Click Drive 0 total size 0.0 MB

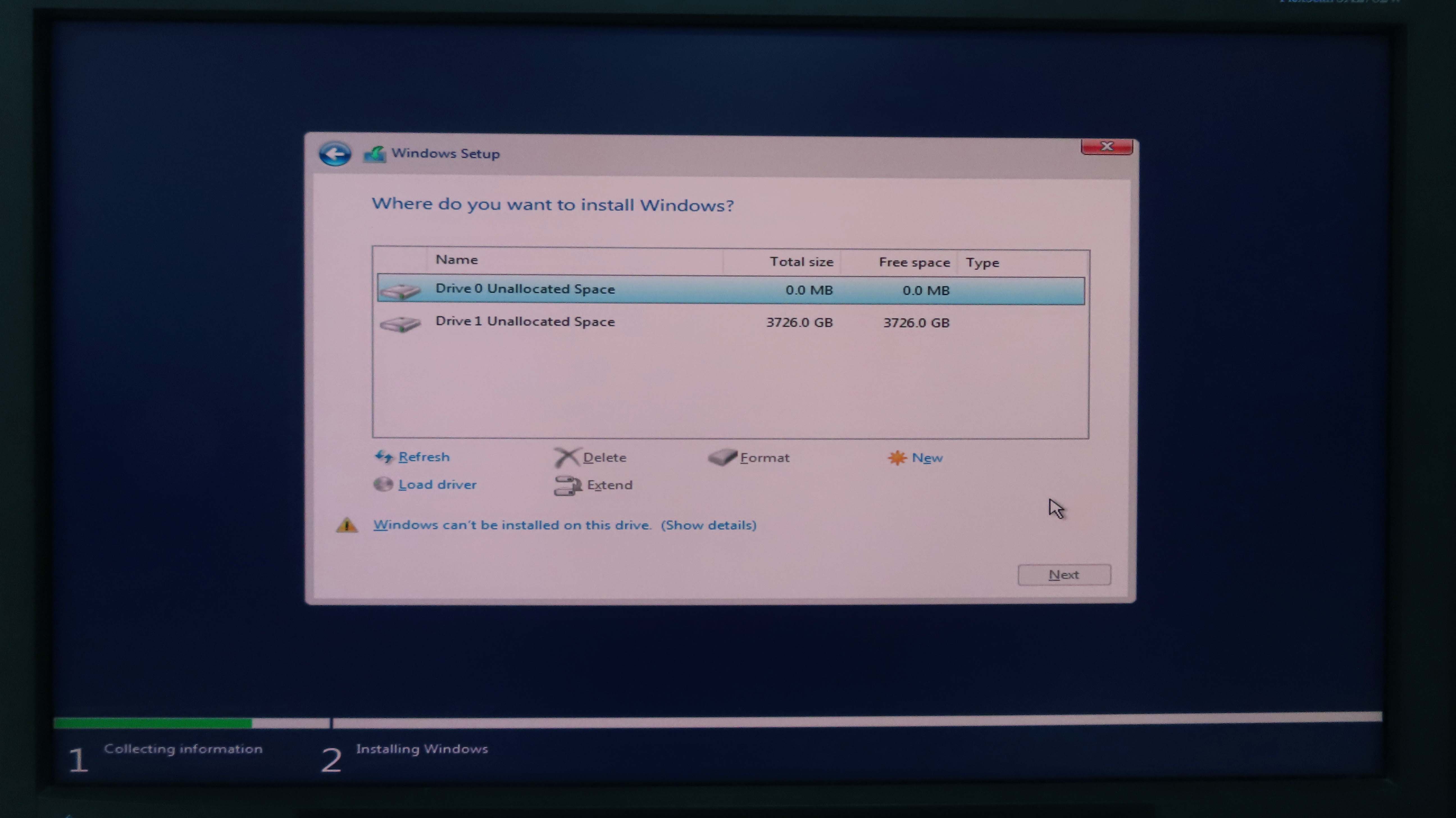[x=809, y=290]
